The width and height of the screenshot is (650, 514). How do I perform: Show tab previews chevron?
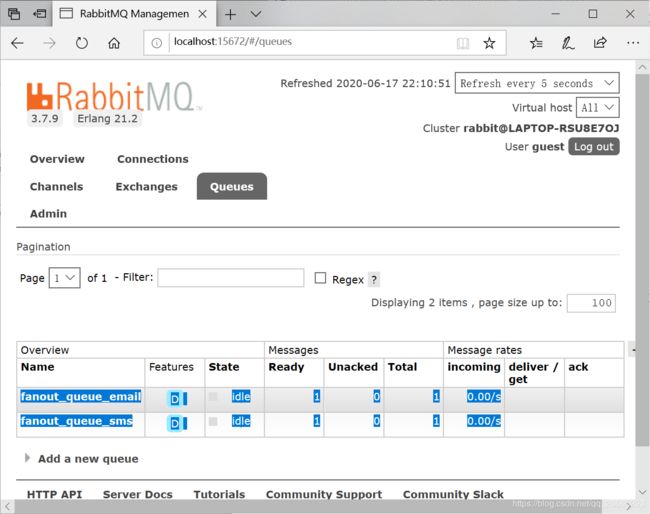256,14
